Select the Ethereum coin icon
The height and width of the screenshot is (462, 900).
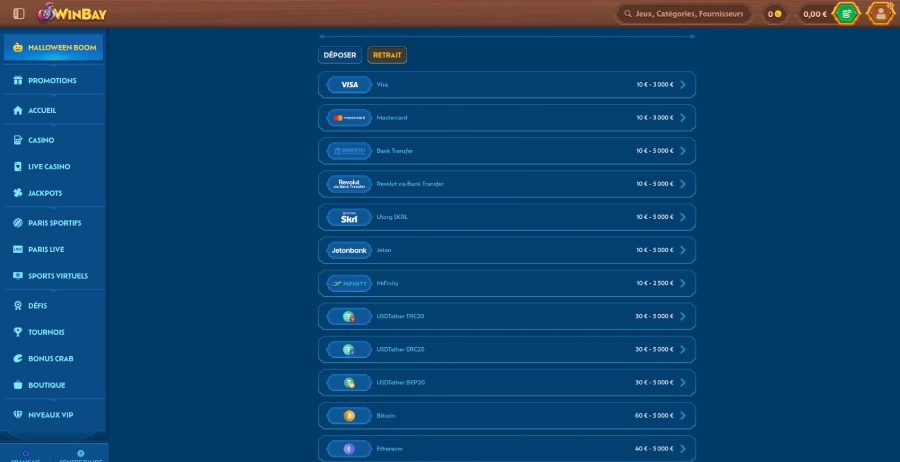[349, 448]
